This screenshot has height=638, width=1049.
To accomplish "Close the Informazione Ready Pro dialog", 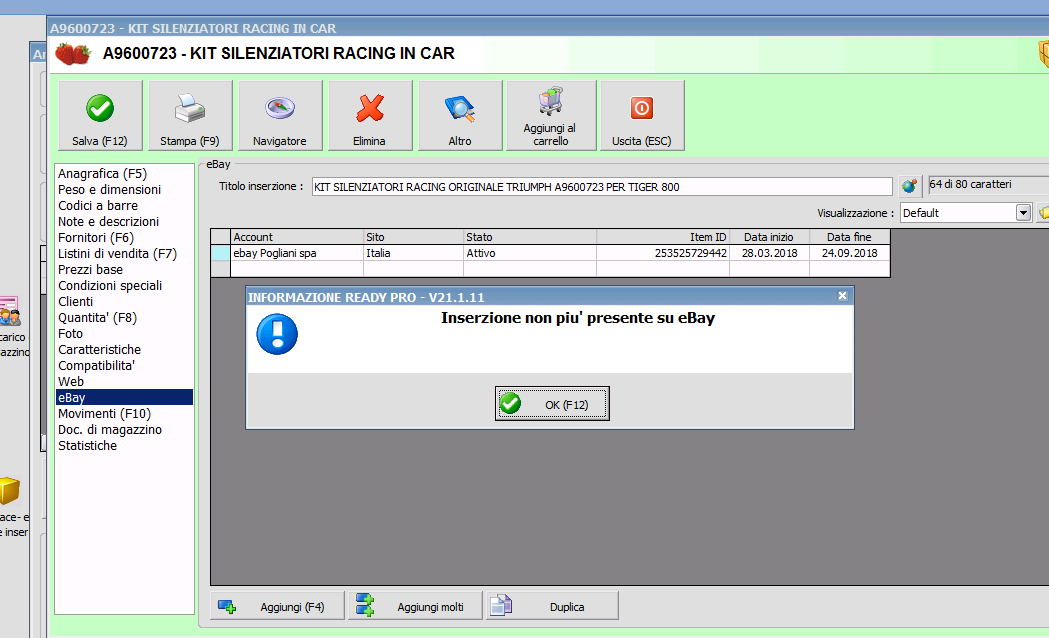I will (842, 296).
